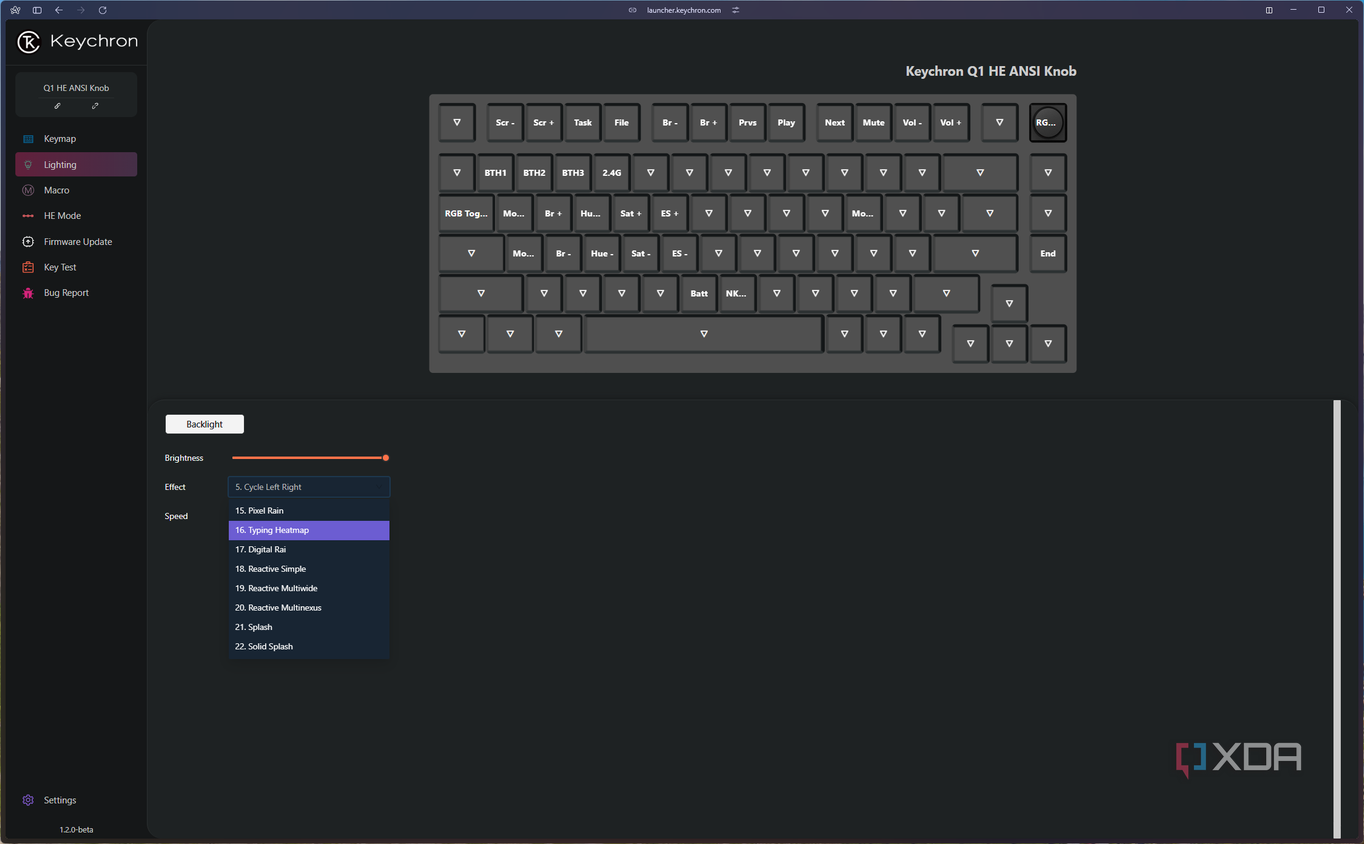Click the lighting panel vertical scrollbar
This screenshot has width=1364, height=844.
(x=1337, y=618)
